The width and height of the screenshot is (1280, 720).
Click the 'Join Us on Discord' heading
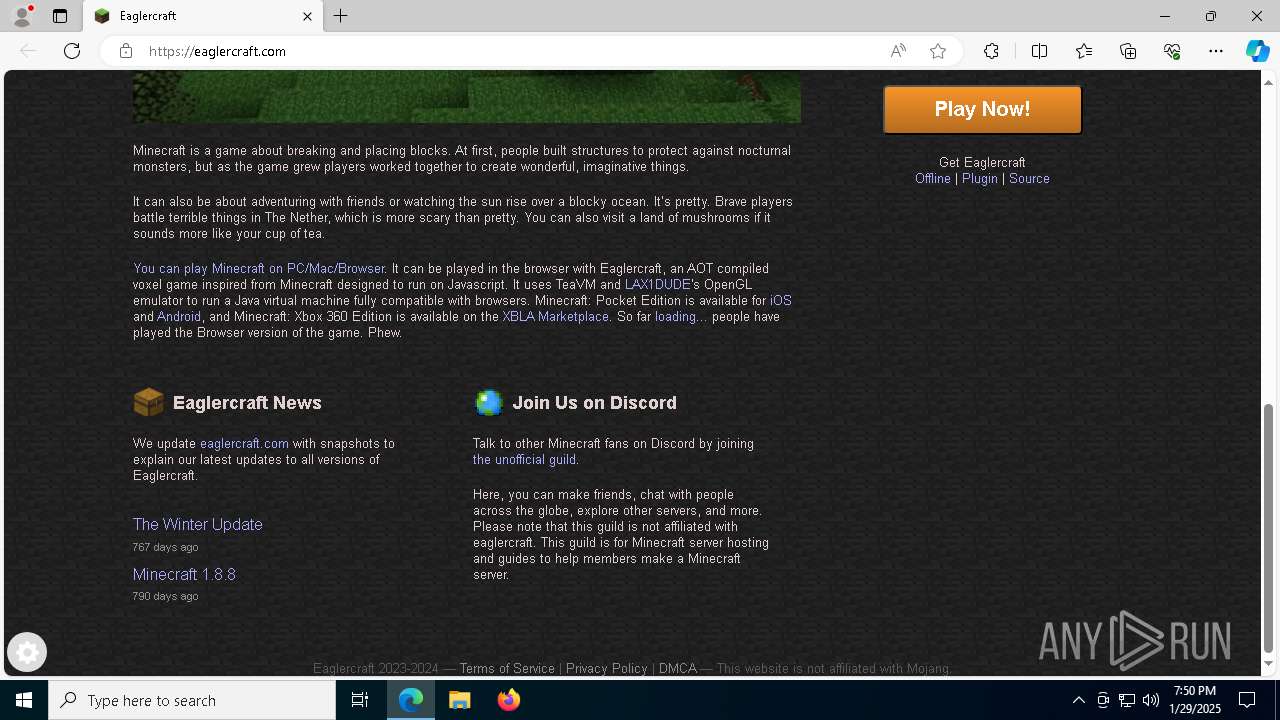[x=594, y=403]
